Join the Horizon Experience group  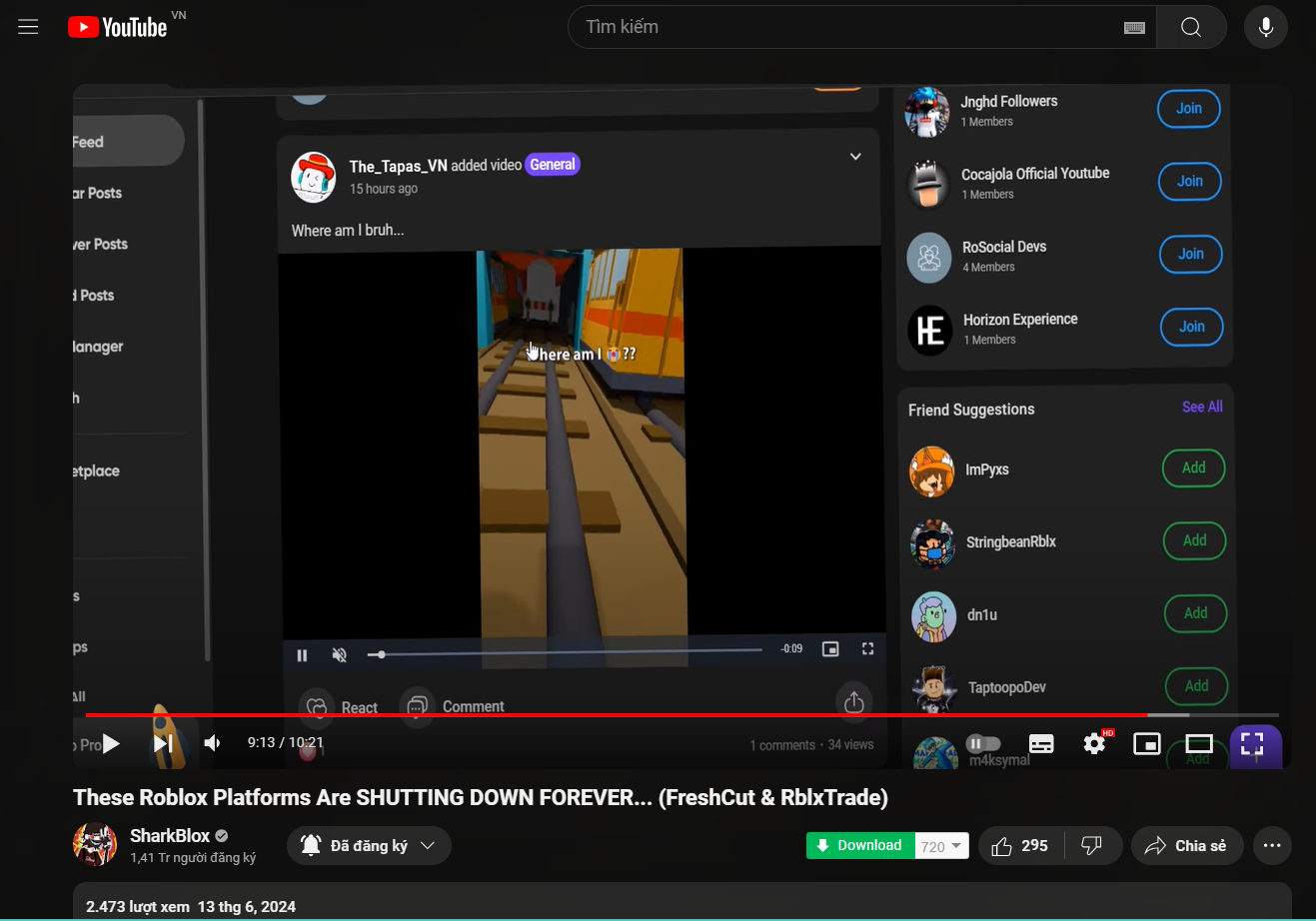coord(1192,327)
